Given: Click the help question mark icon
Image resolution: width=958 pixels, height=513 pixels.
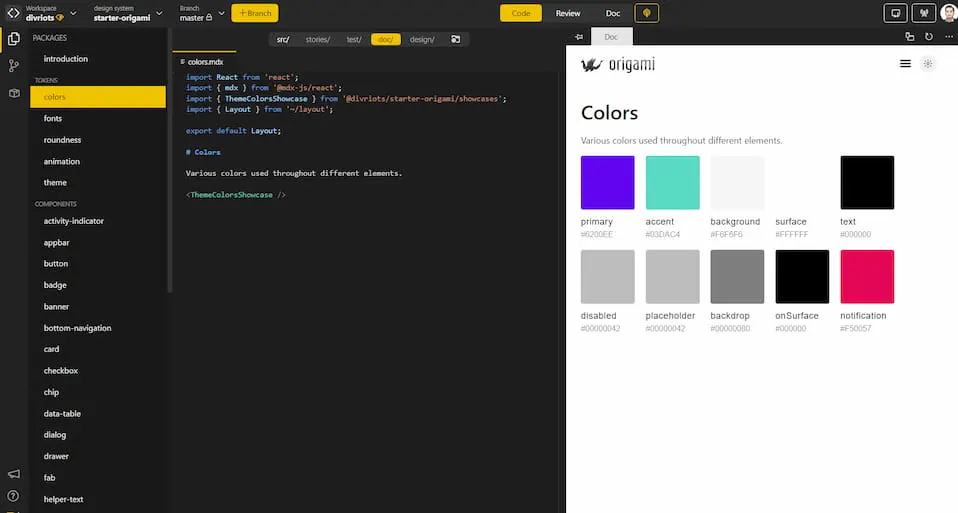Looking at the screenshot, I should (14, 495).
